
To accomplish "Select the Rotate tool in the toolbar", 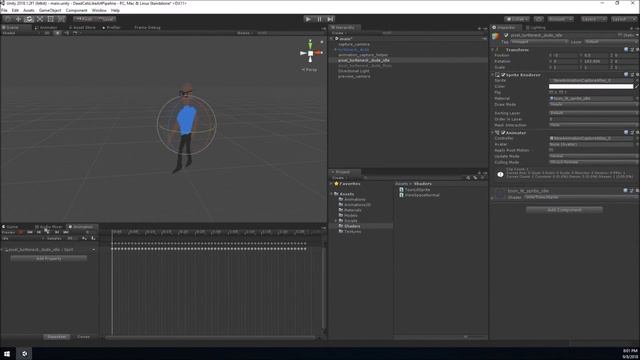I will pyautogui.click(x=29, y=19).
